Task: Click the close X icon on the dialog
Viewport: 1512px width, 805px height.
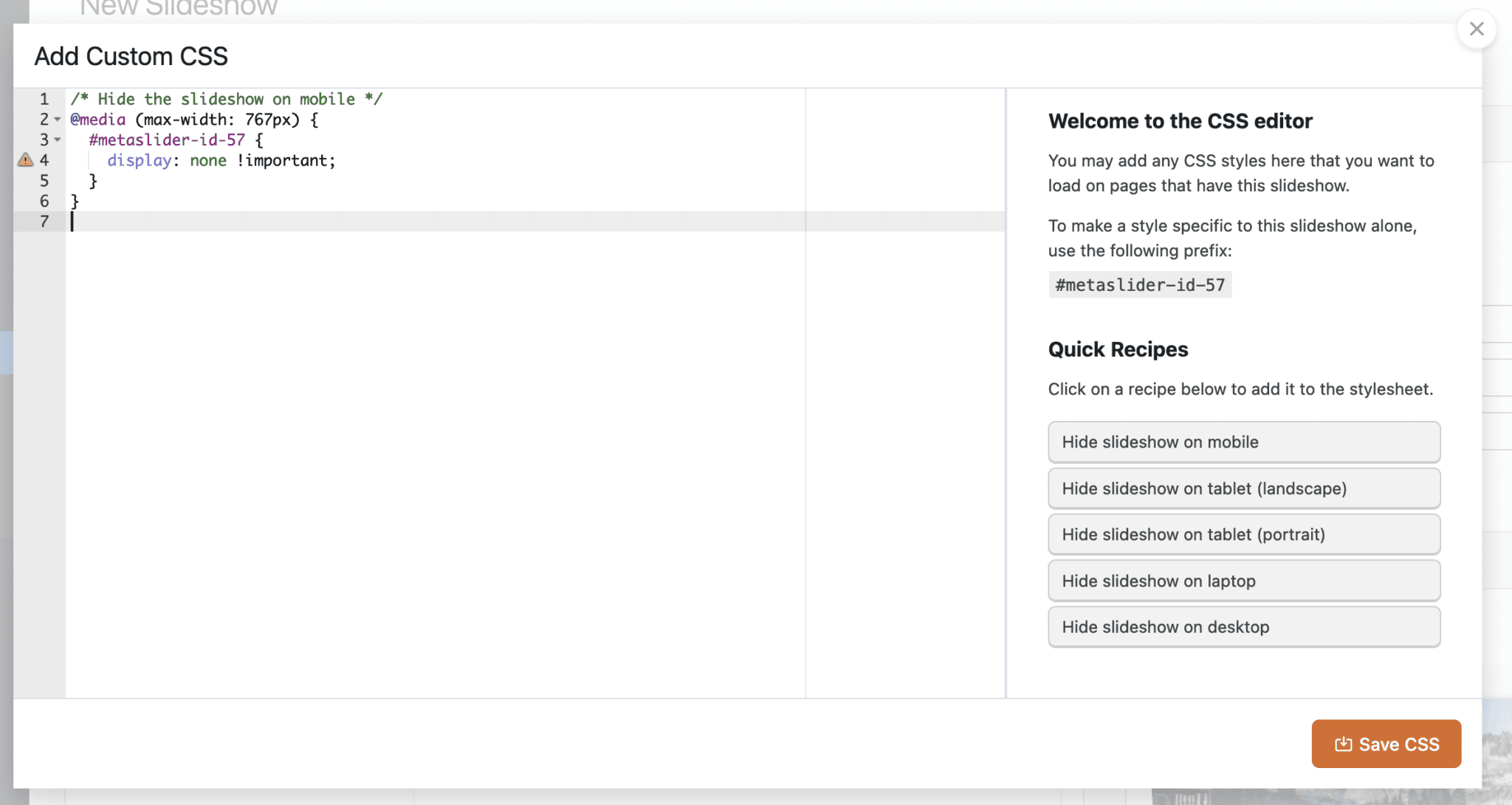Action: click(1477, 29)
